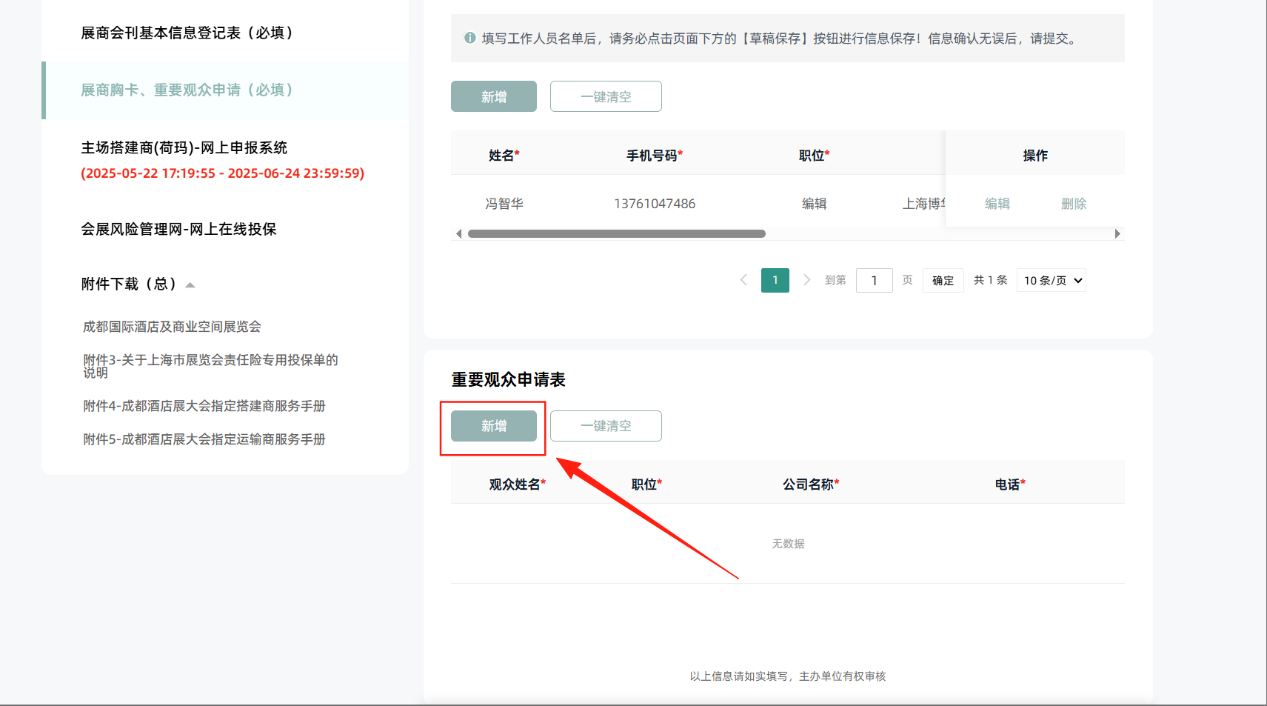Screen dimensions: 1267x706
Task: Go to next page with right chevron
Action: 807,280
